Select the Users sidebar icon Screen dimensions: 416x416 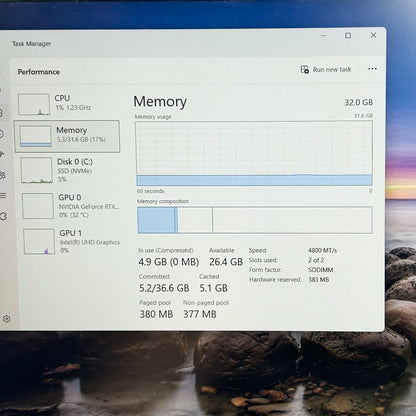point(2,175)
